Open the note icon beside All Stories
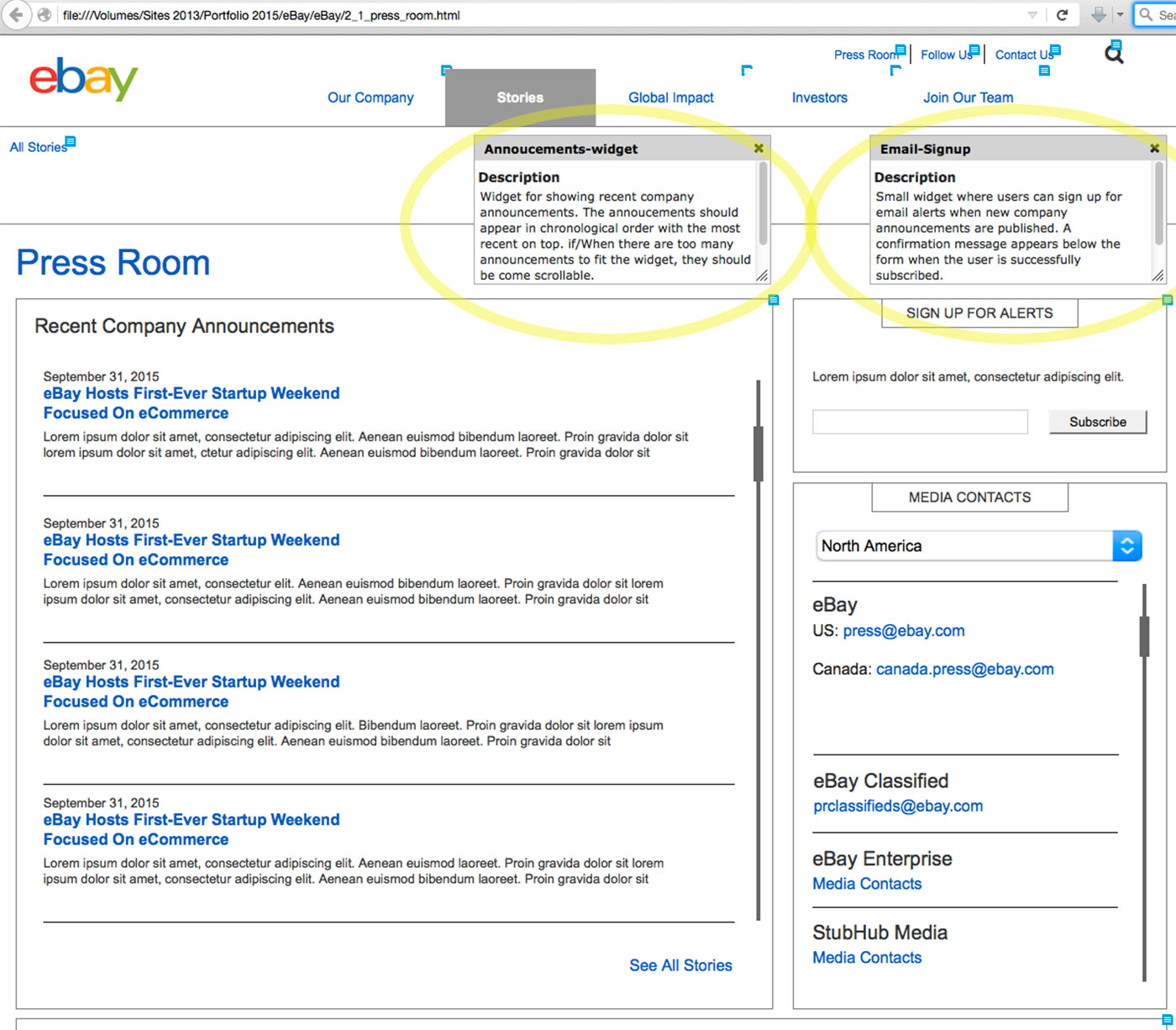The height and width of the screenshot is (1030, 1176). pos(71,141)
